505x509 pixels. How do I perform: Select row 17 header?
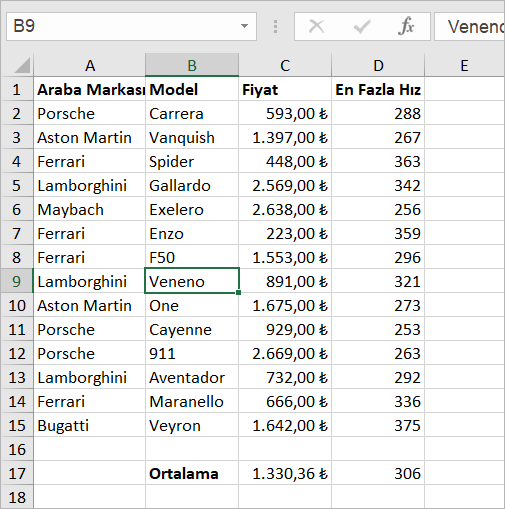(17, 473)
